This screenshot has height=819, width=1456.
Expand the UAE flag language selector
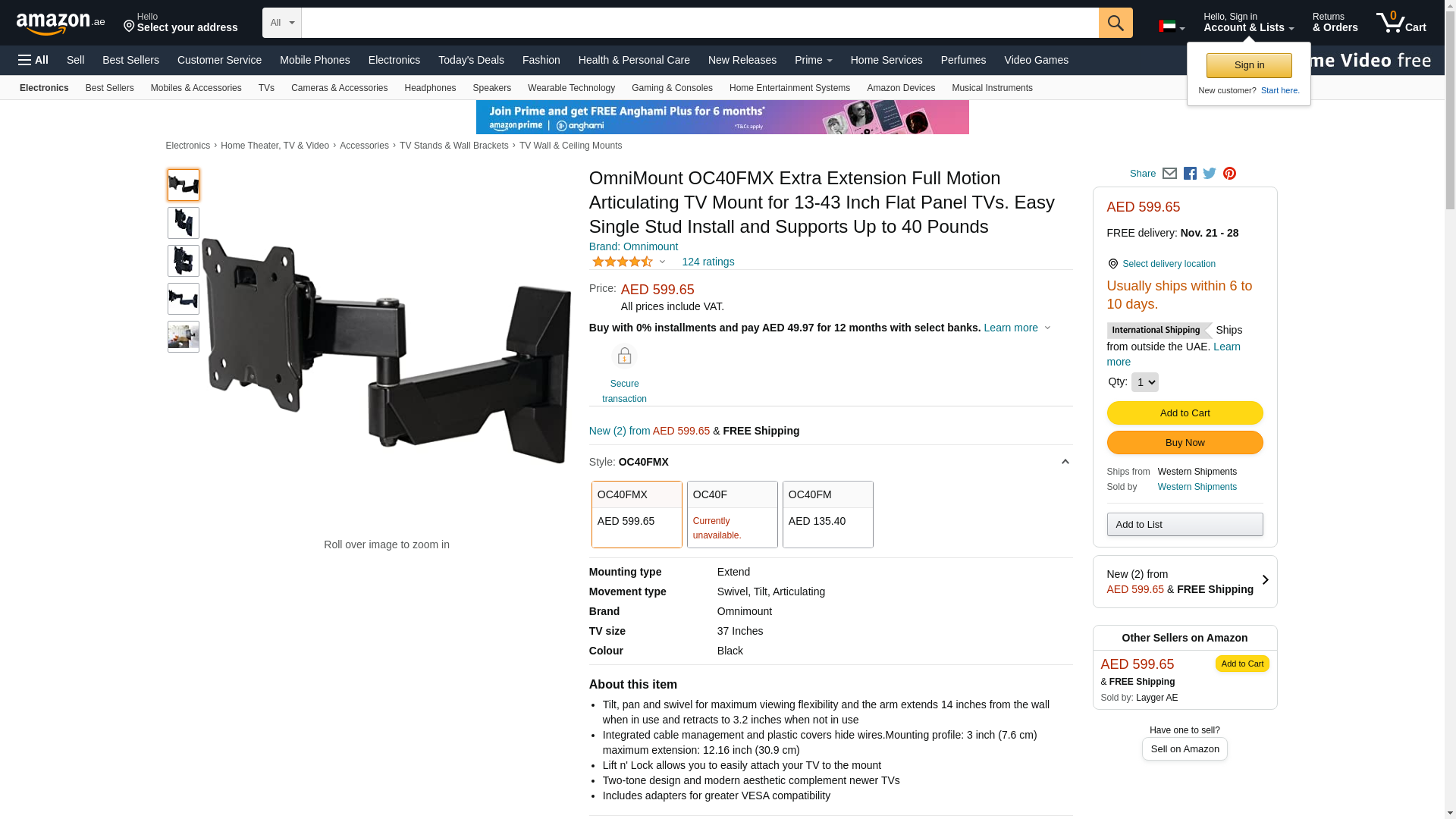point(1172,27)
